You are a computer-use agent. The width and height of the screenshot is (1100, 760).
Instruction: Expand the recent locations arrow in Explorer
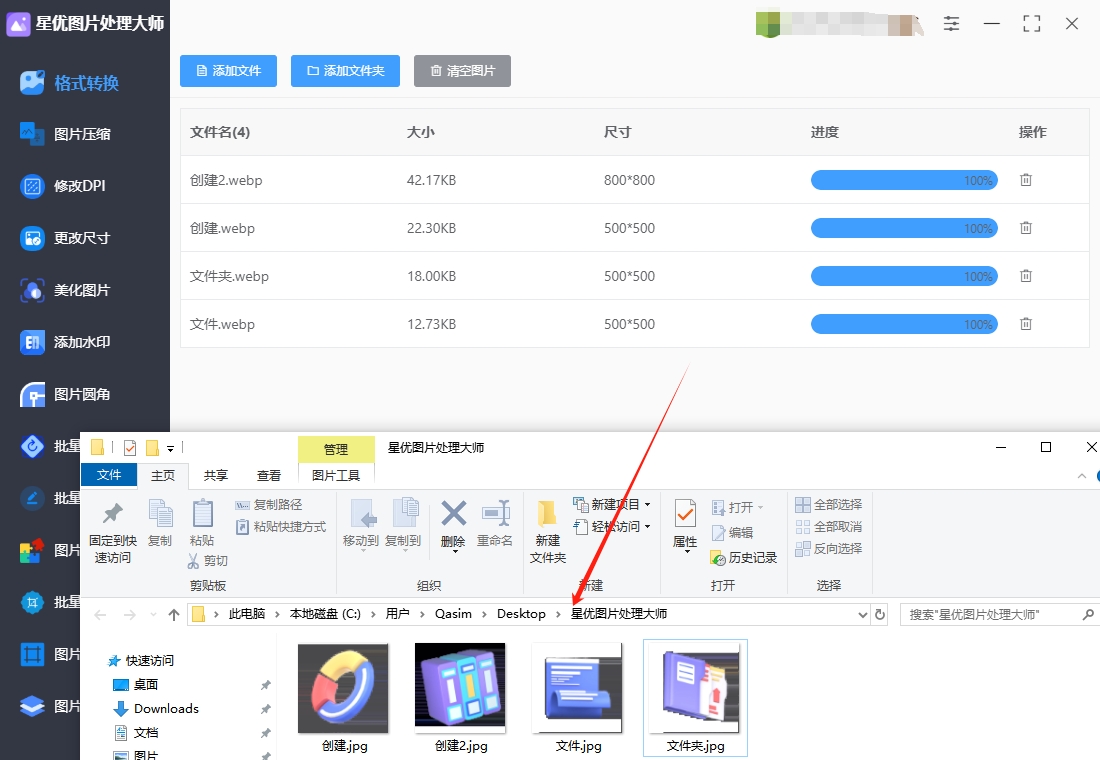tap(153, 615)
